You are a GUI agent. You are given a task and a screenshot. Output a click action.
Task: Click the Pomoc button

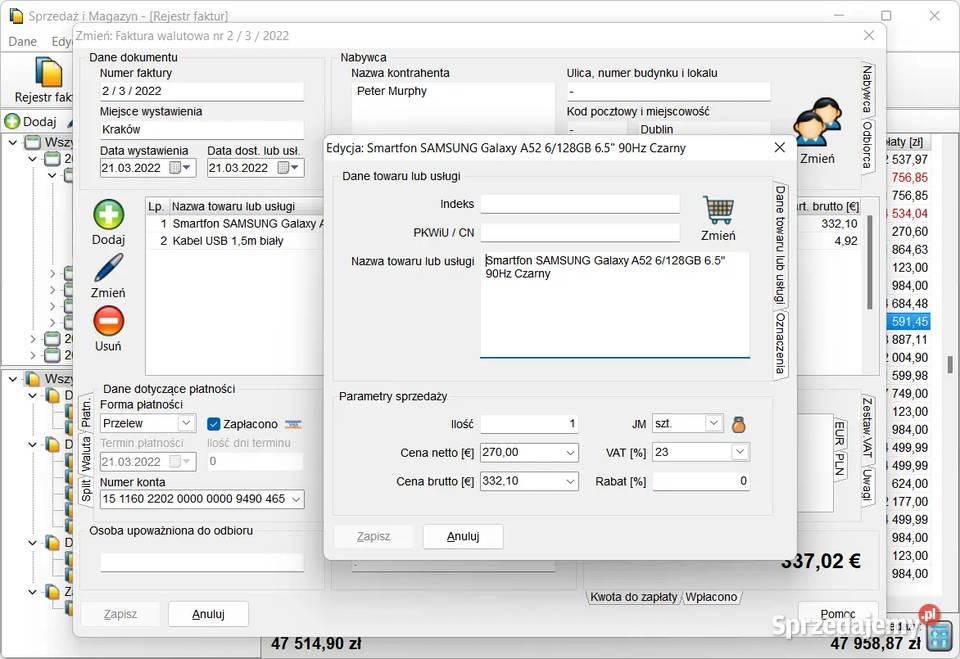click(837, 614)
